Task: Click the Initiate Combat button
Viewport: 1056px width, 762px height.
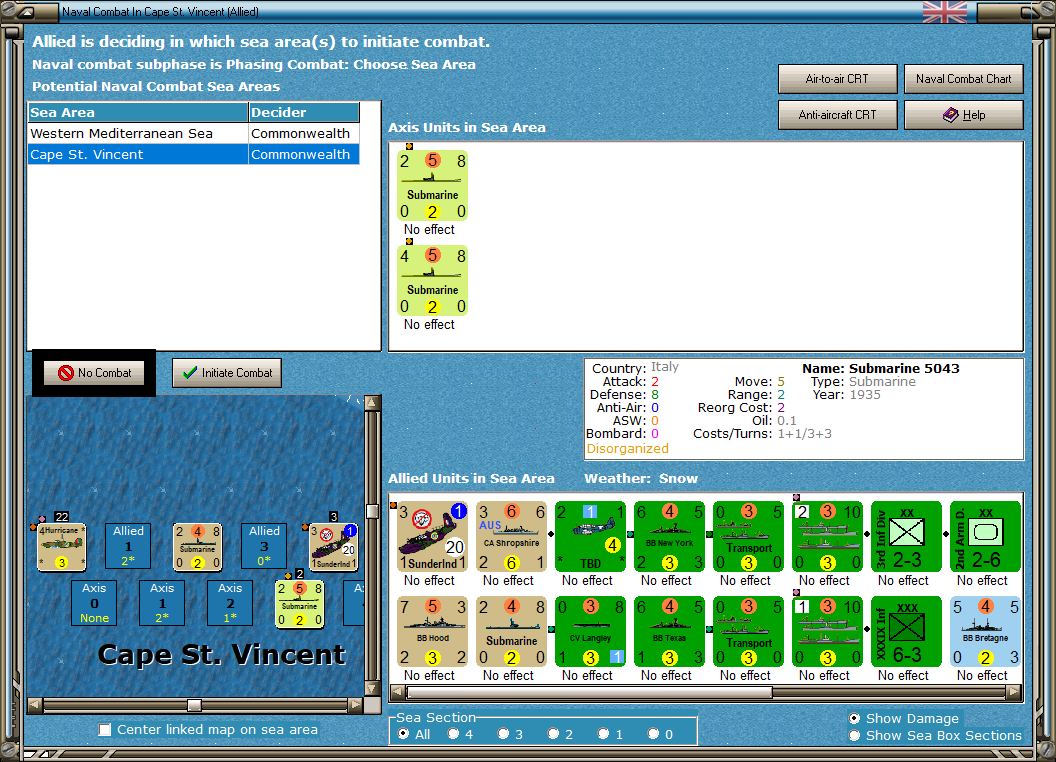Action: 227,373
